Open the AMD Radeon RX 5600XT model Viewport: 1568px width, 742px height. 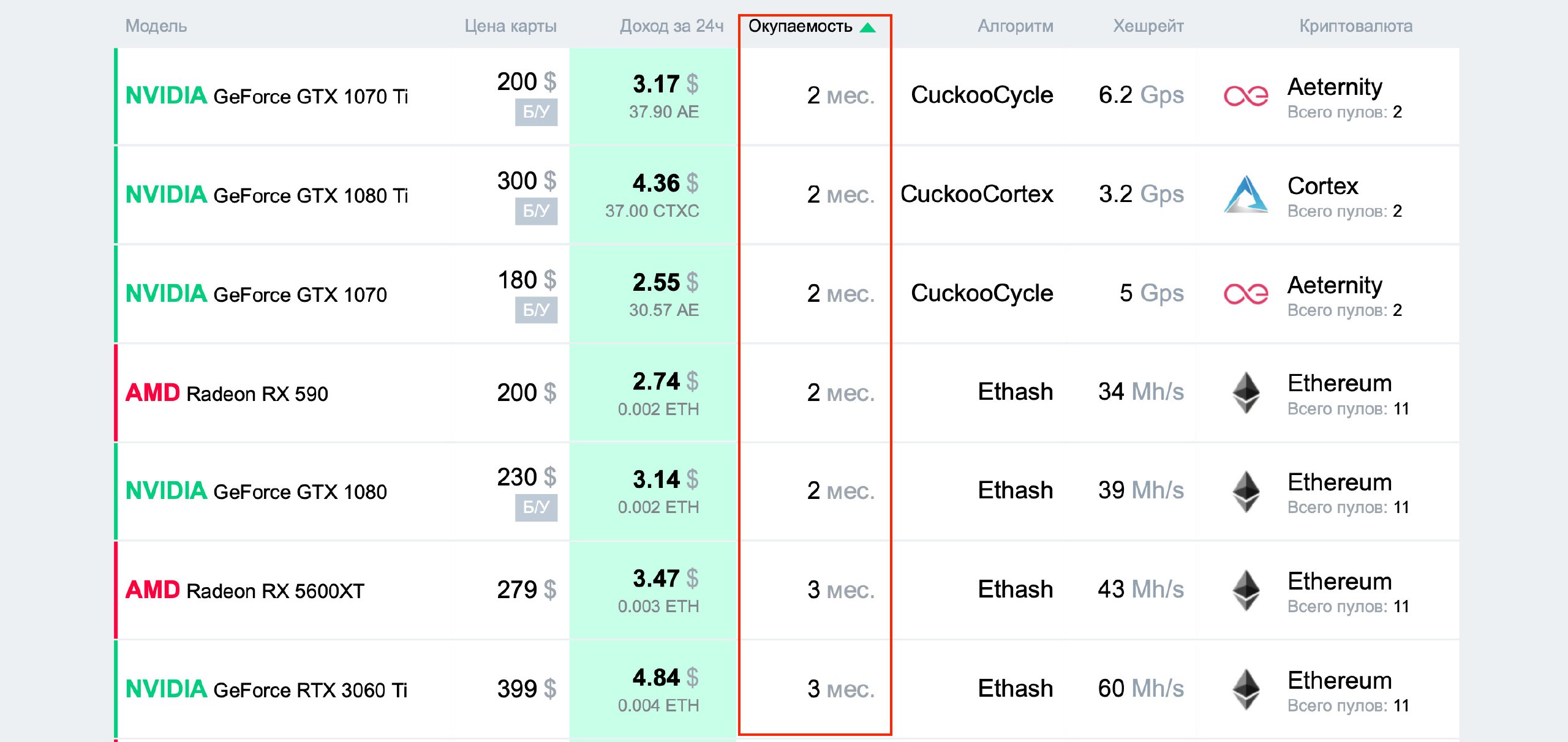[244, 591]
